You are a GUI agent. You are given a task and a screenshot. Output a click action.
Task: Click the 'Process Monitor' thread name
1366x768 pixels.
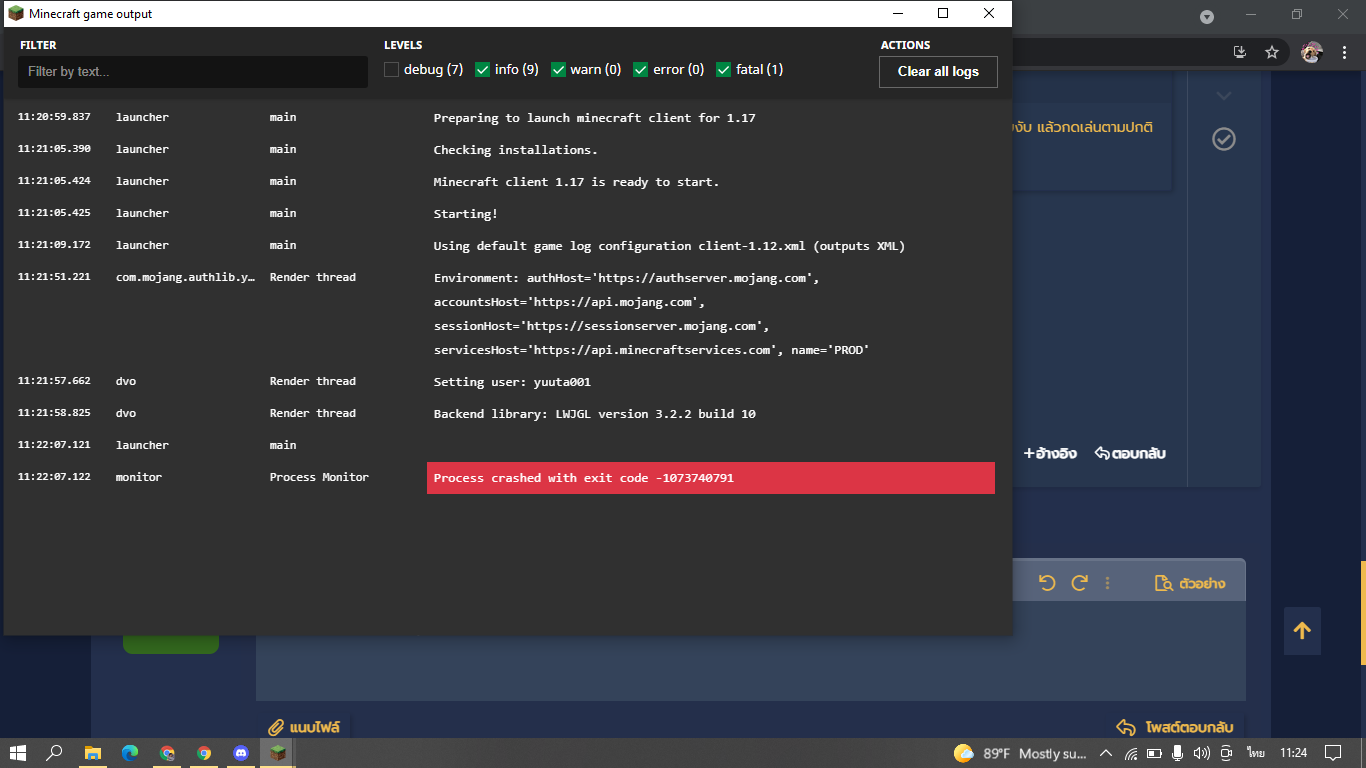(x=319, y=477)
